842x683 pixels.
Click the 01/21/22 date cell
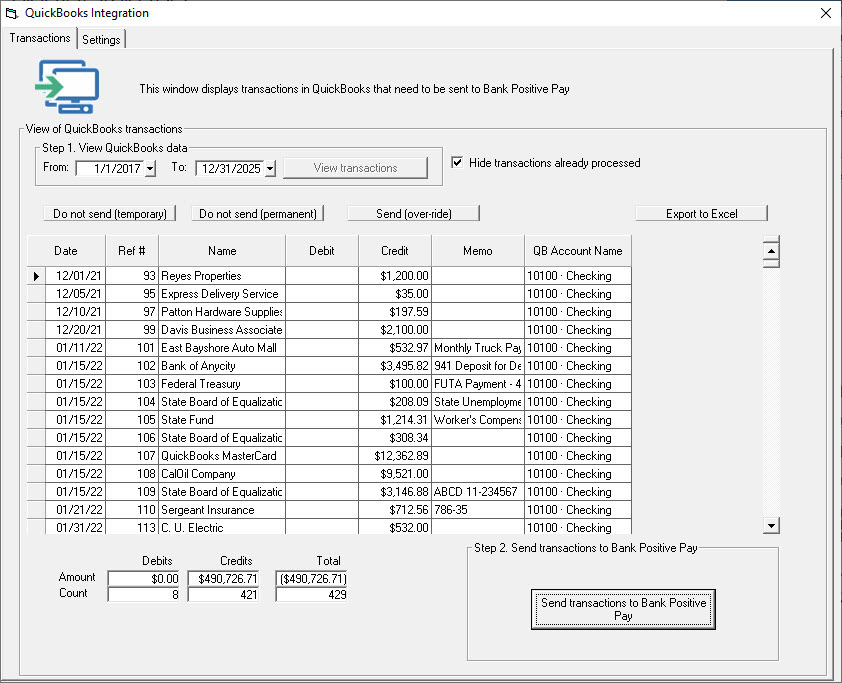pos(75,510)
